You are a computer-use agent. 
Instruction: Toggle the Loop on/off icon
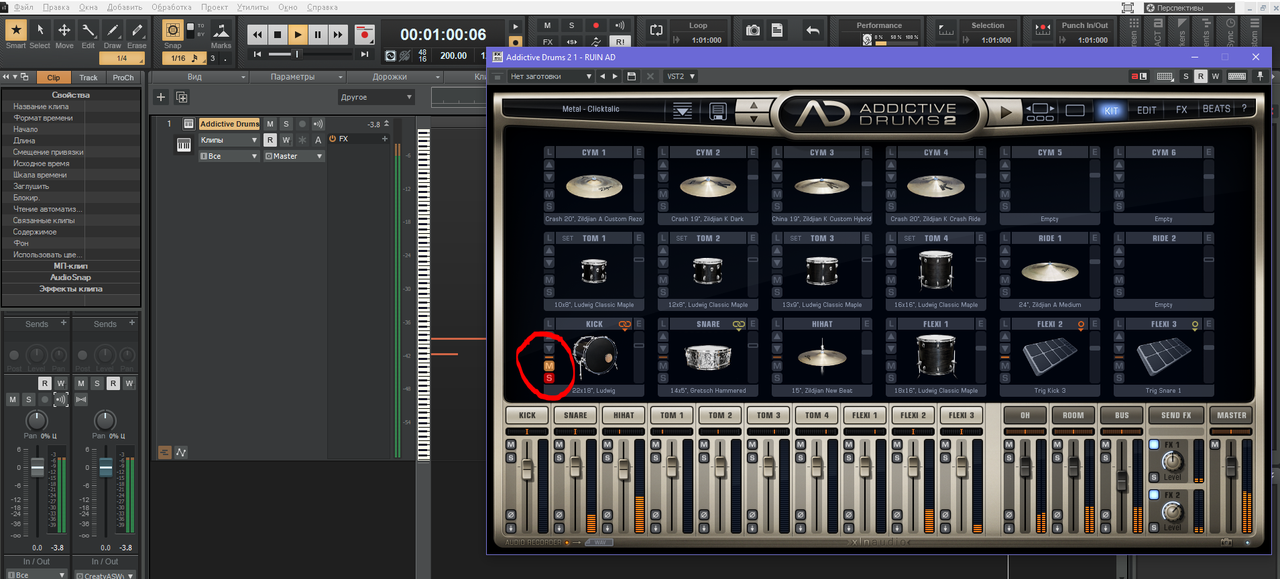(656, 31)
